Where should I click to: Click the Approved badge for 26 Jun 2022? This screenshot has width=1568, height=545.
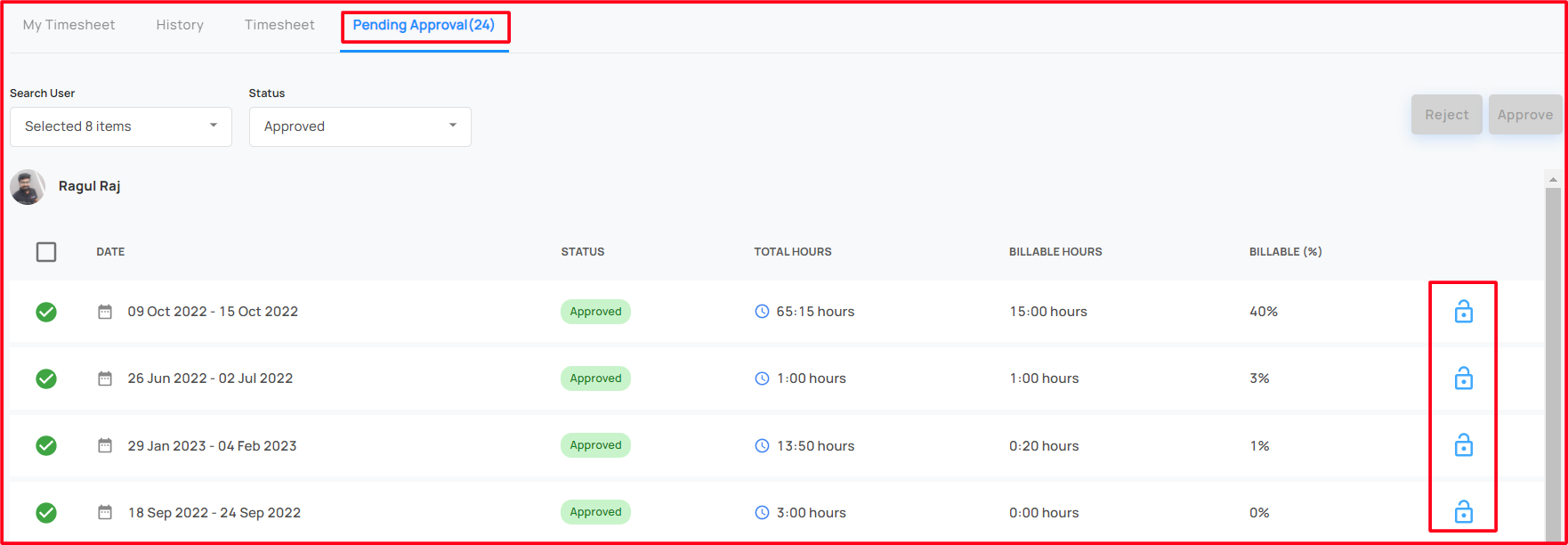(595, 378)
